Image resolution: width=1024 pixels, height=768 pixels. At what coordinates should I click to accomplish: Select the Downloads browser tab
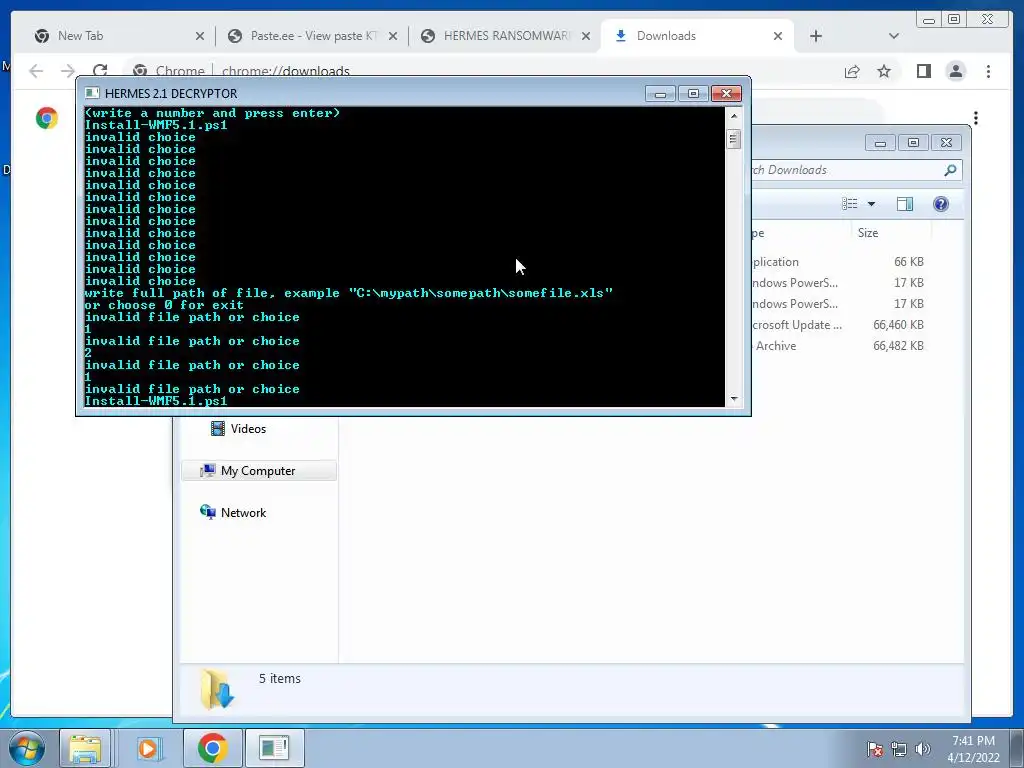[x=697, y=36]
